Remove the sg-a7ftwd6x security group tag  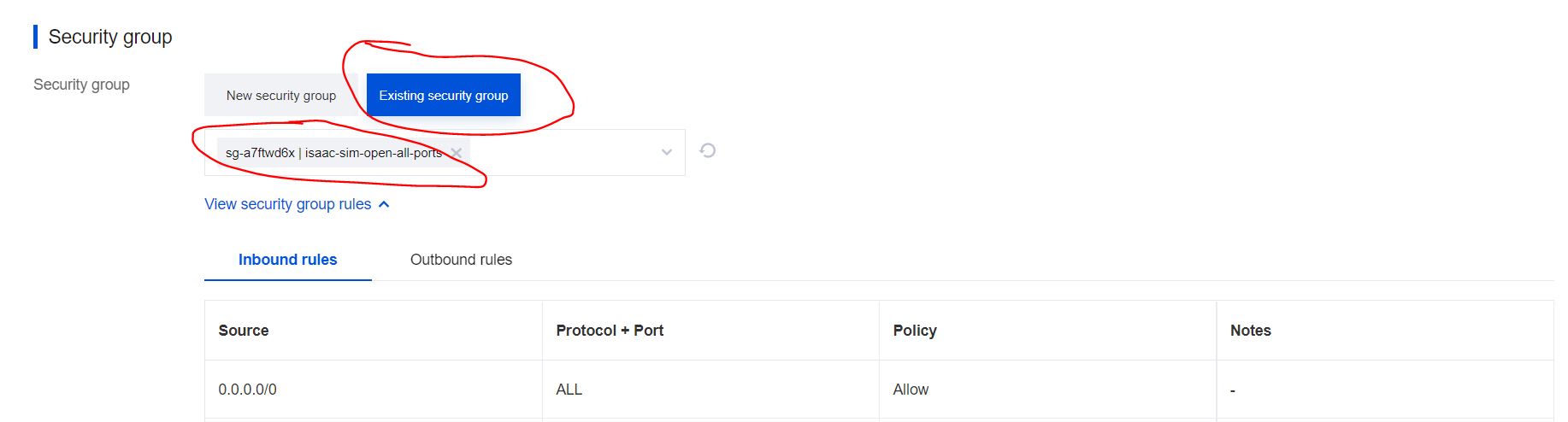coord(457,153)
